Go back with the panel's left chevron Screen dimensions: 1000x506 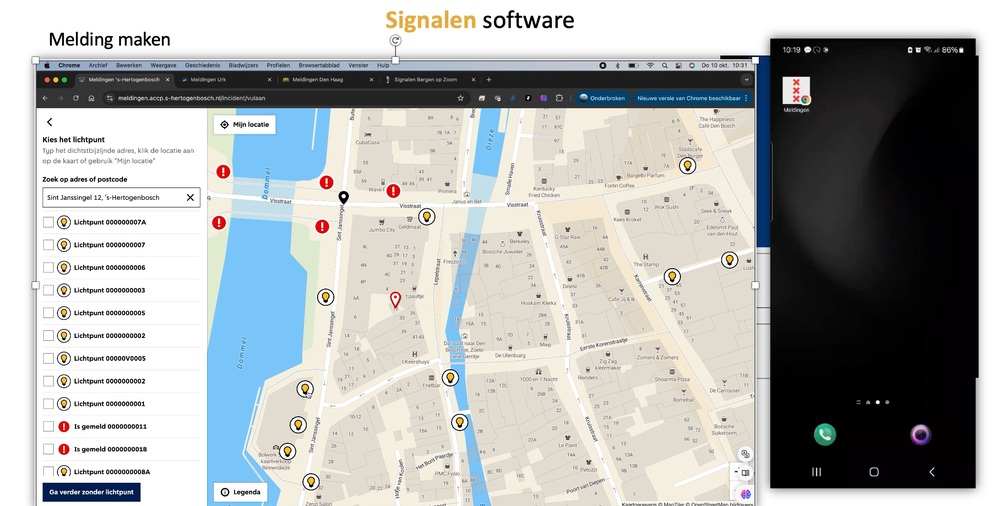pyautogui.click(x=50, y=122)
